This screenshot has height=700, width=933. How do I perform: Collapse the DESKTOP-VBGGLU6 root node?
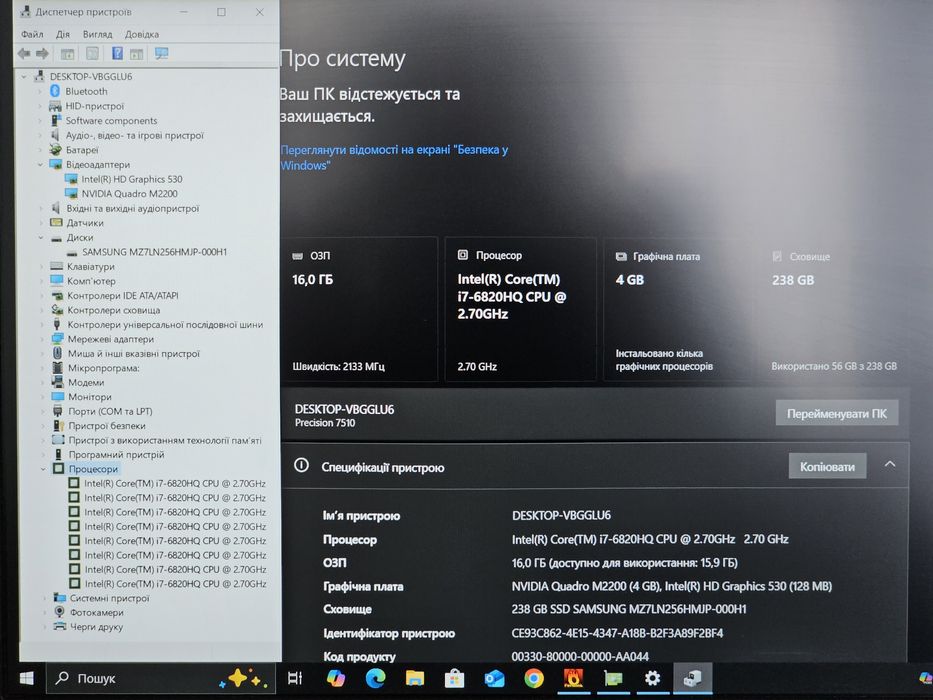pyautogui.click(x=24, y=76)
